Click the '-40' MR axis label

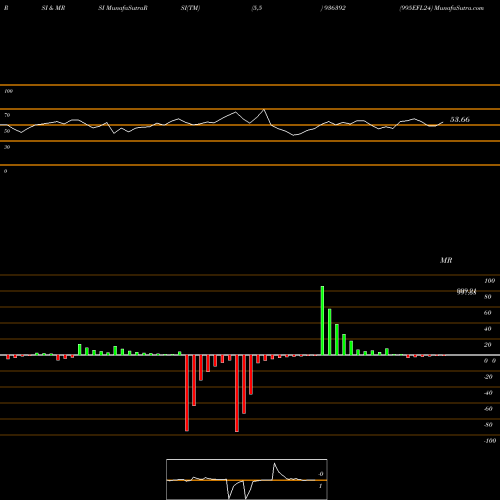pyautogui.click(x=488, y=393)
